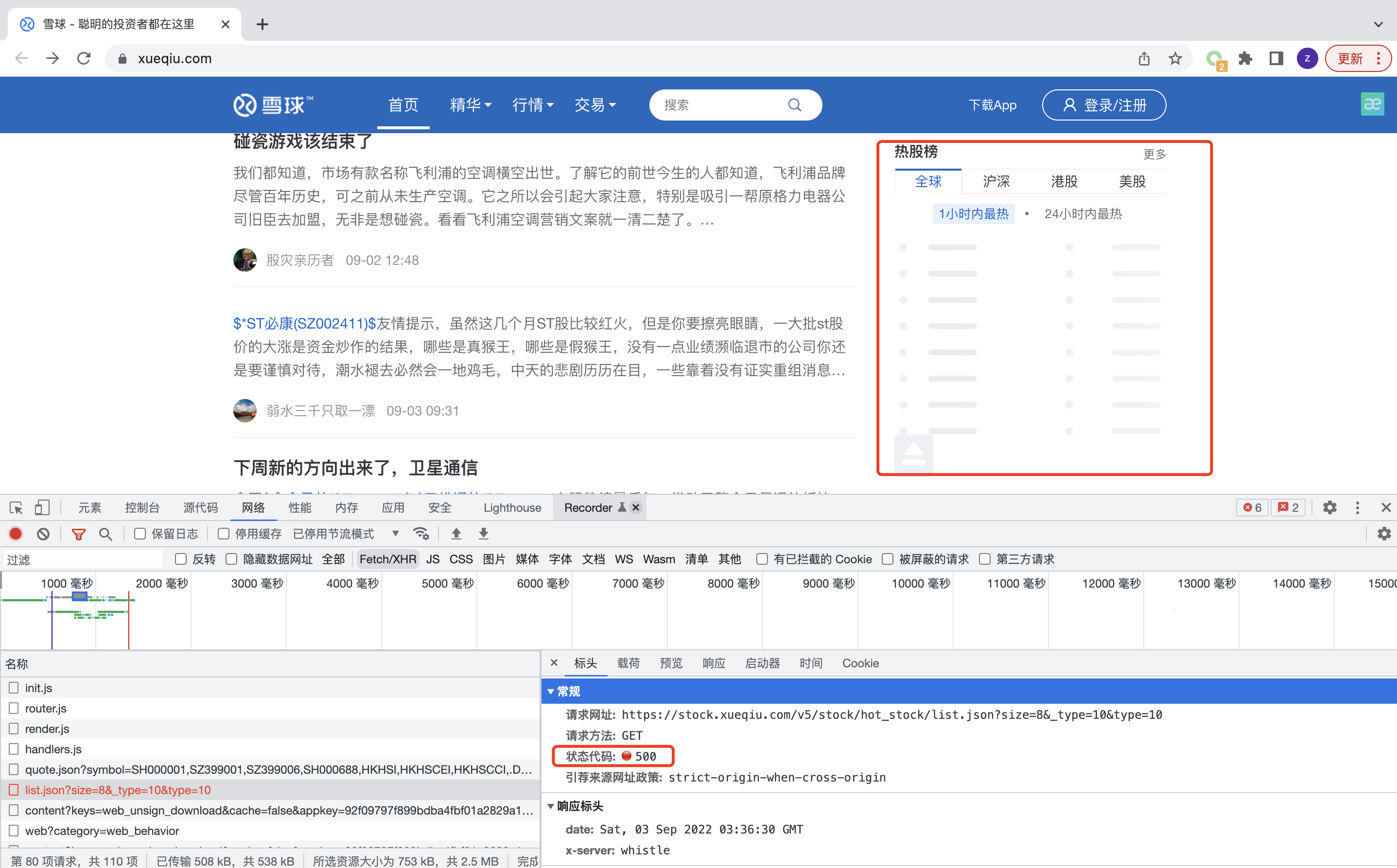Open the 交易 dropdown menu
Viewport: 1397px width, 868px height.
pos(595,104)
